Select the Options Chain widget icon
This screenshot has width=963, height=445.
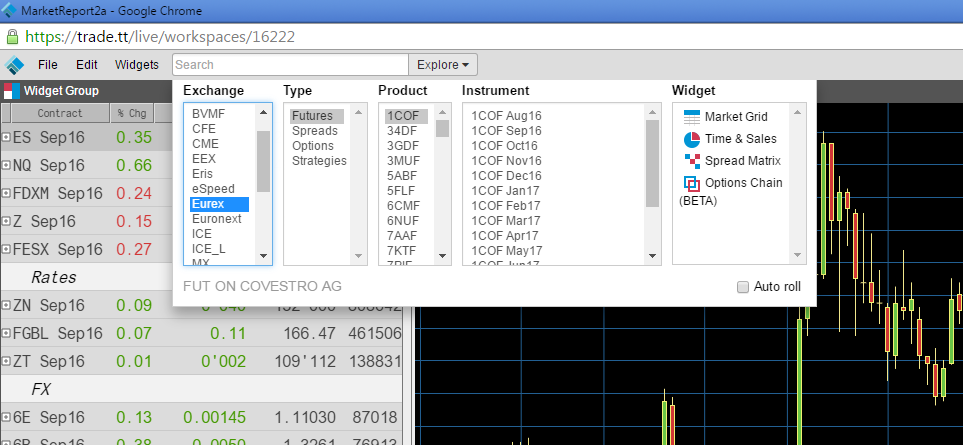(692, 184)
